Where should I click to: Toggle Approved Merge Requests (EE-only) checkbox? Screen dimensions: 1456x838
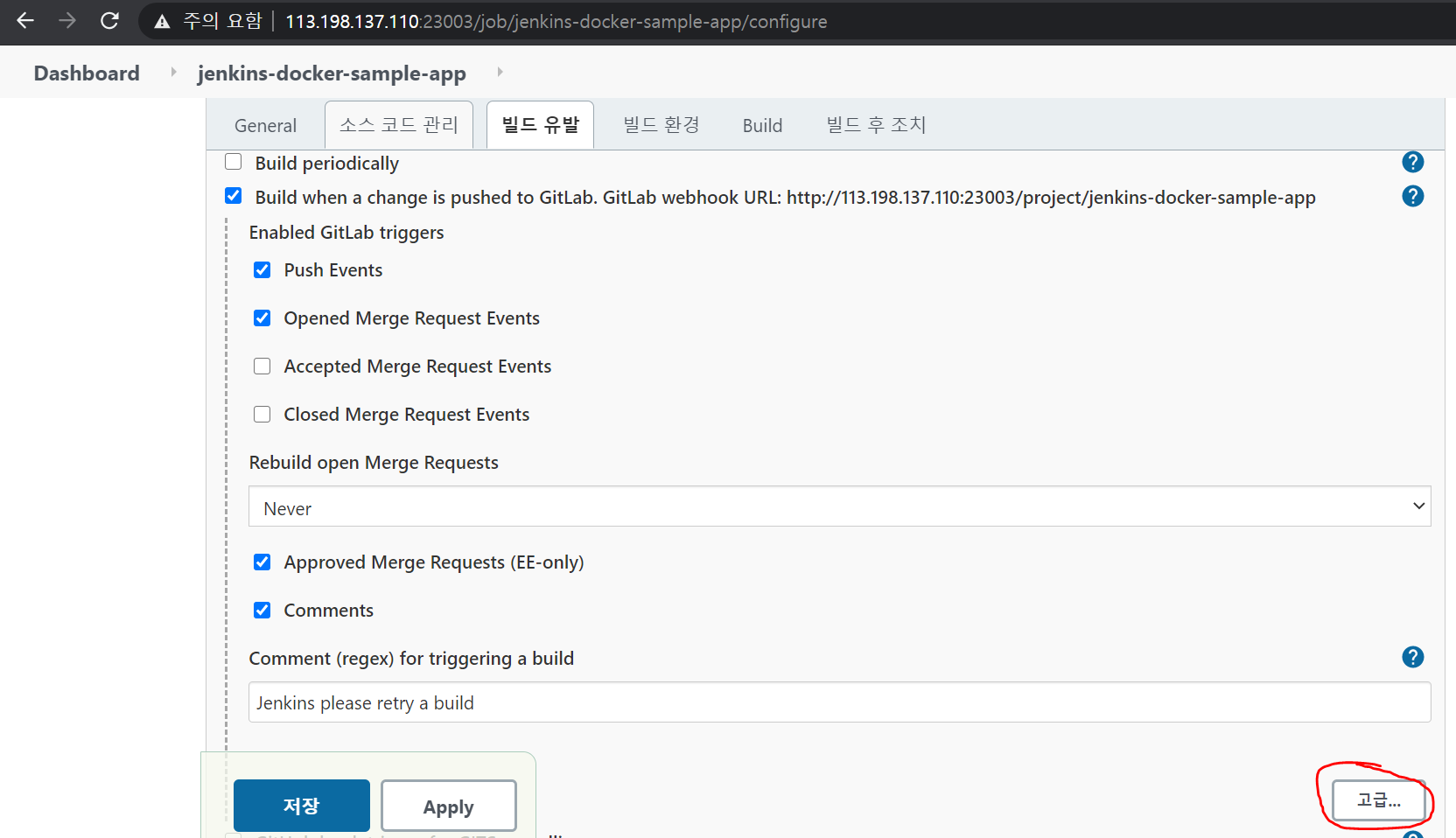[262, 562]
